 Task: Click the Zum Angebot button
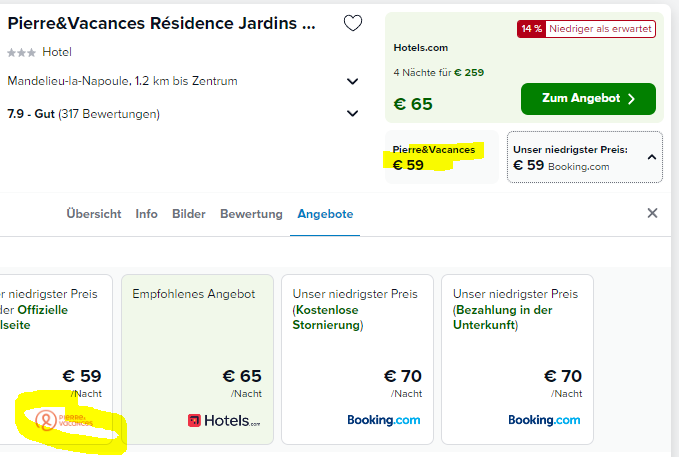click(x=588, y=99)
